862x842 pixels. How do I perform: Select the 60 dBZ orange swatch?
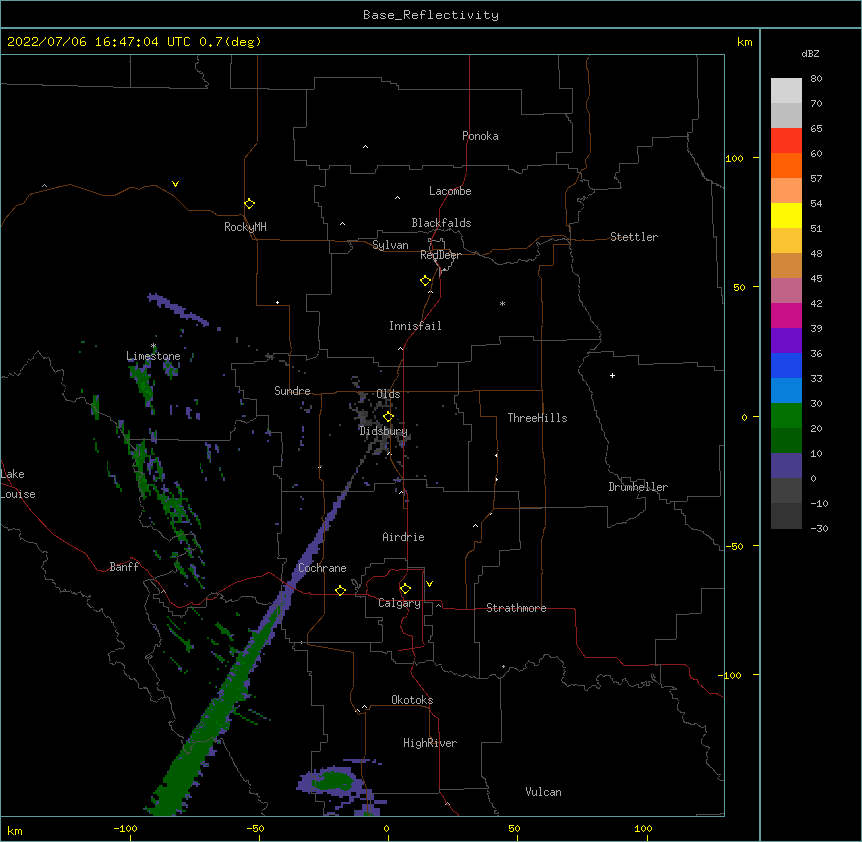pos(786,165)
